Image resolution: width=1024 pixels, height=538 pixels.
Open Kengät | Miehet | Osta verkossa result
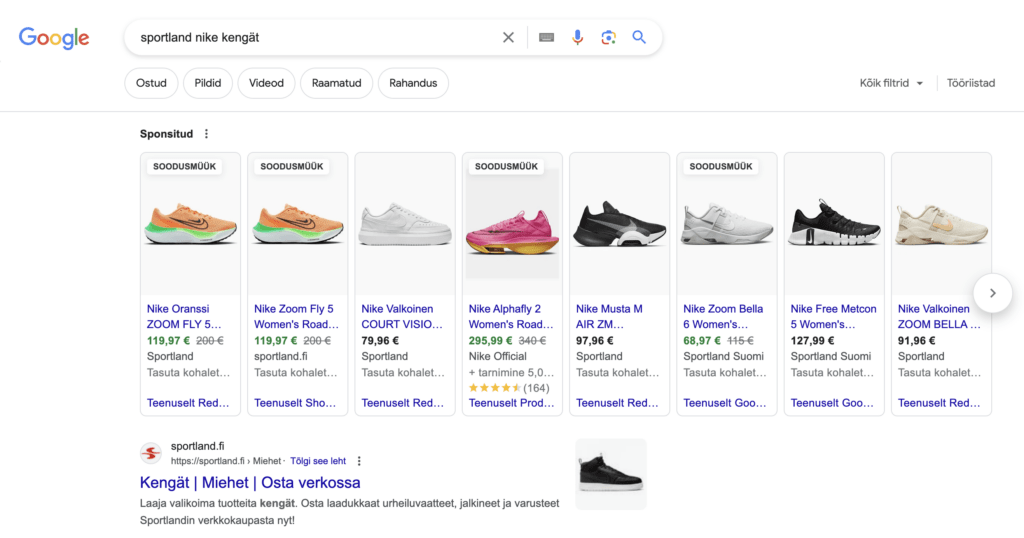click(x=250, y=483)
